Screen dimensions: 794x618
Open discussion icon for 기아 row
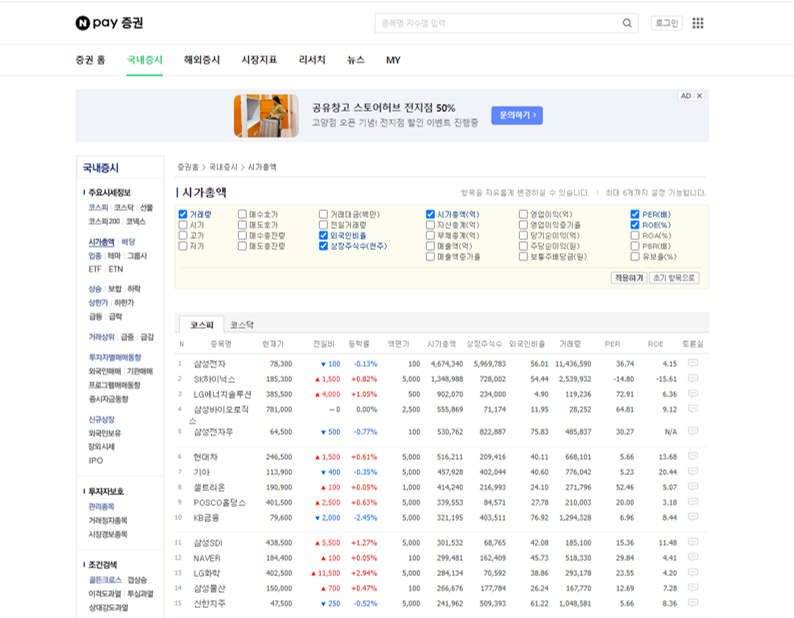click(693, 472)
